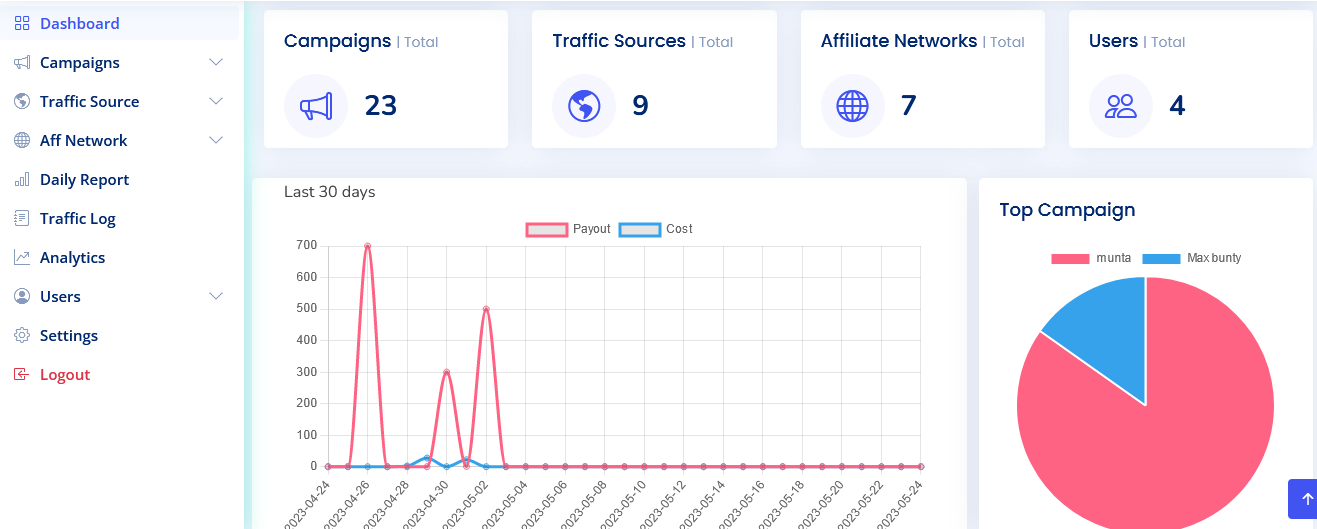
Task: Click the 700 payout peak data point
Action: (x=367, y=245)
